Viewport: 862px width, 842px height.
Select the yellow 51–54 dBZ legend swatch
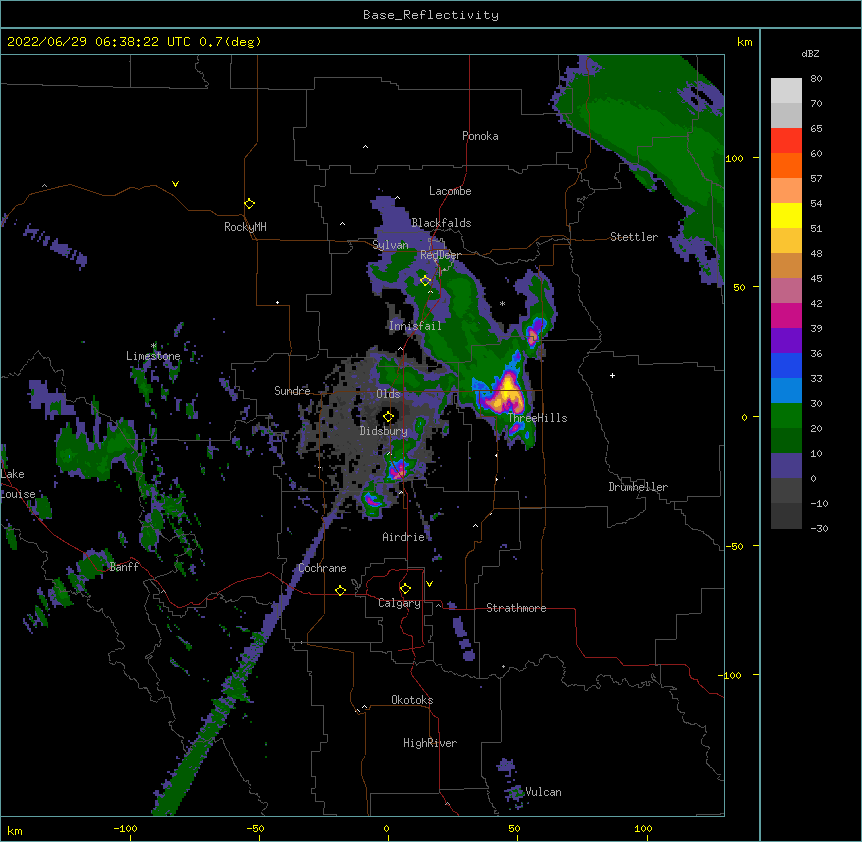(x=786, y=216)
